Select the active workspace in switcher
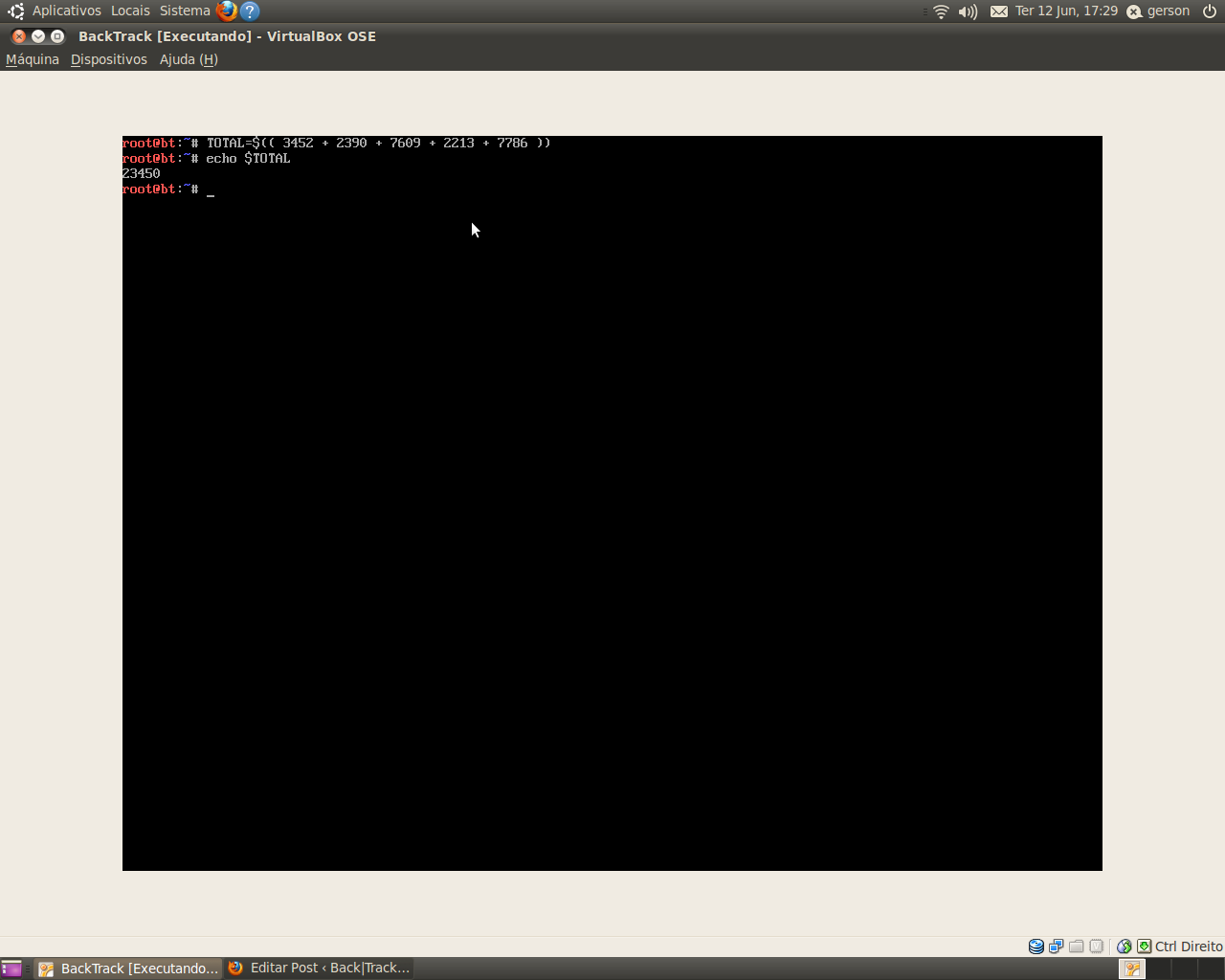 coord(1132,969)
